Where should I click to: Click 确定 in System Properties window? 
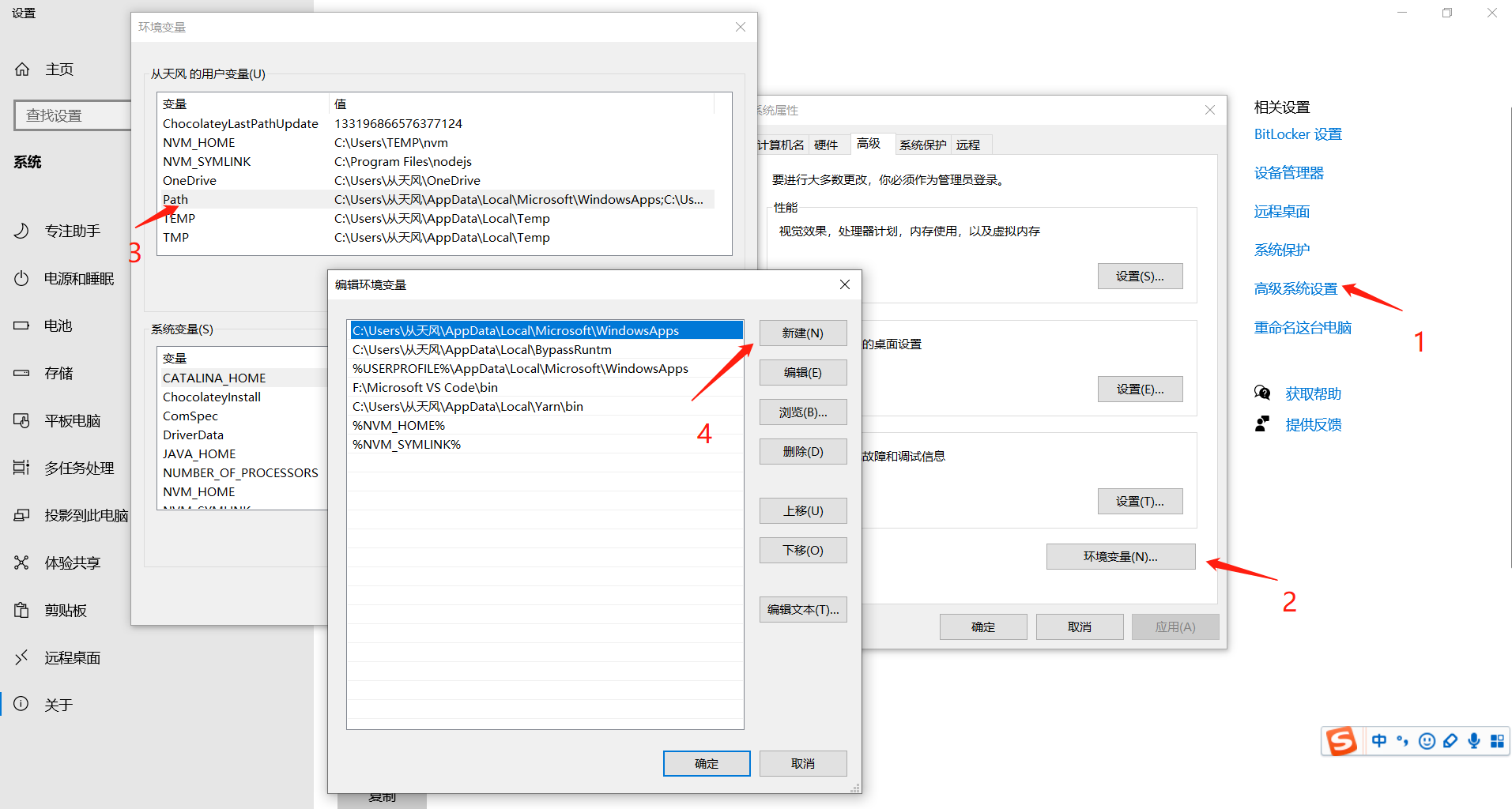pyautogui.click(x=983, y=627)
